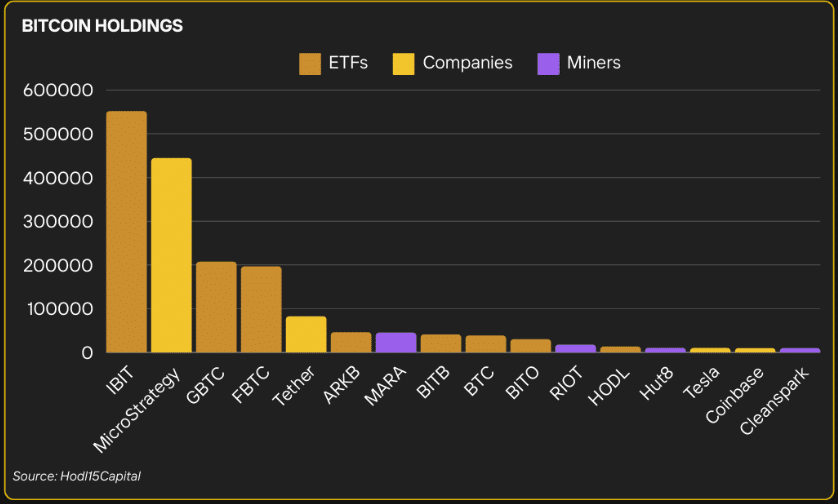Viewport: 838px width, 504px height.
Task: Click the Tether yellow bar
Action: pyautogui.click(x=306, y=334)
